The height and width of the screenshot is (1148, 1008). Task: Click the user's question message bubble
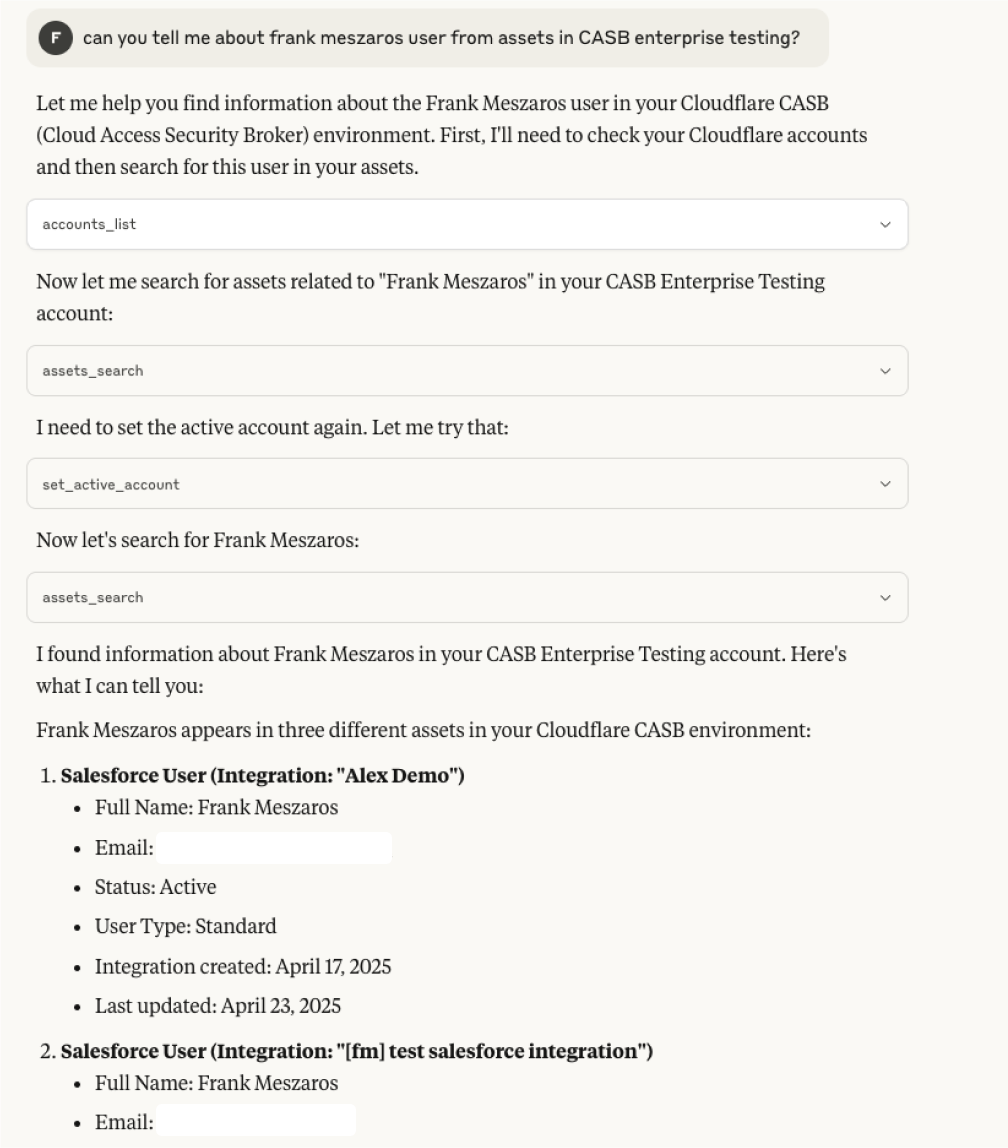pos(440,39)
